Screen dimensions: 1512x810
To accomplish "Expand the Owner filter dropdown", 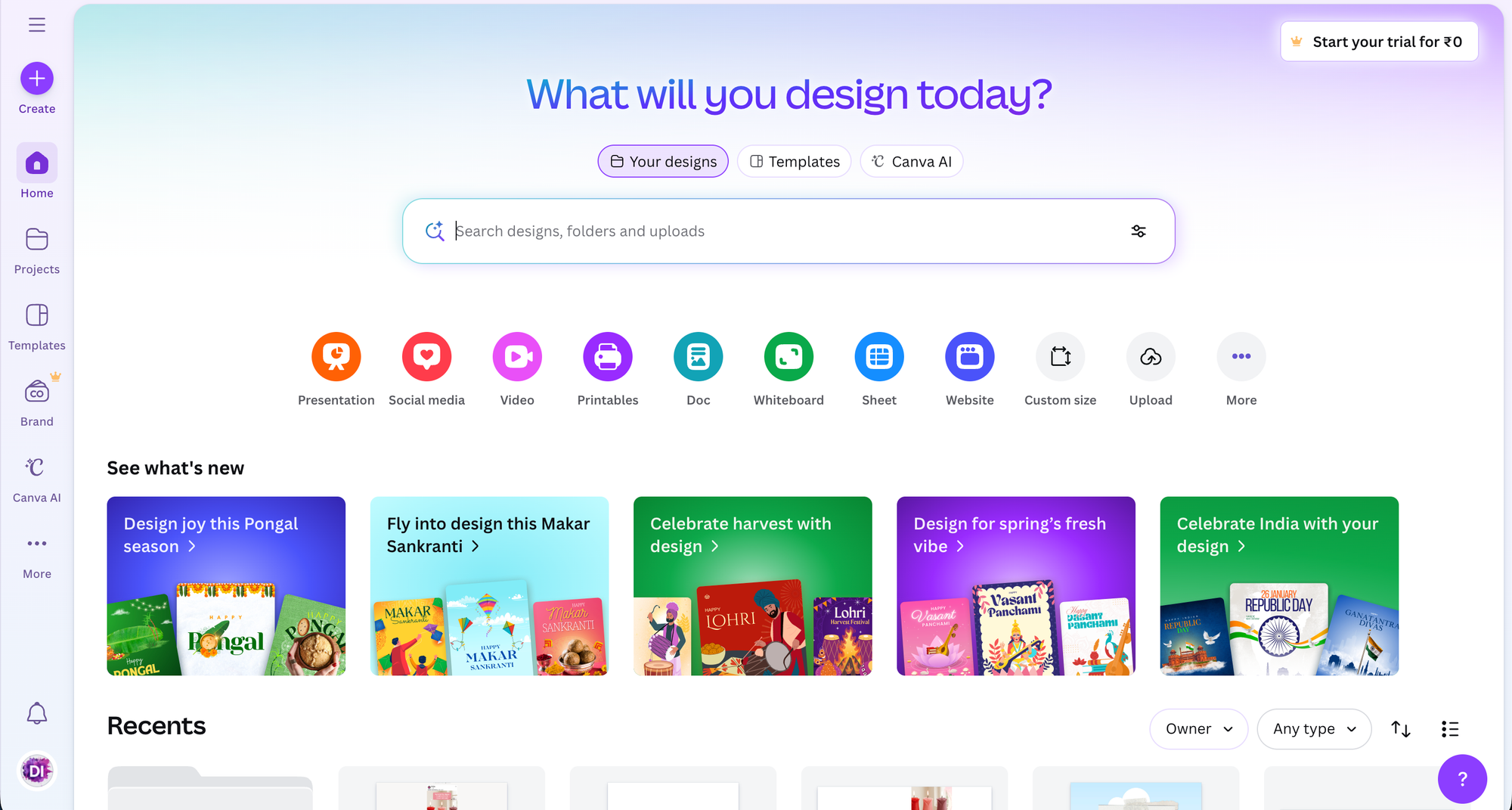I will [1198, 729].
